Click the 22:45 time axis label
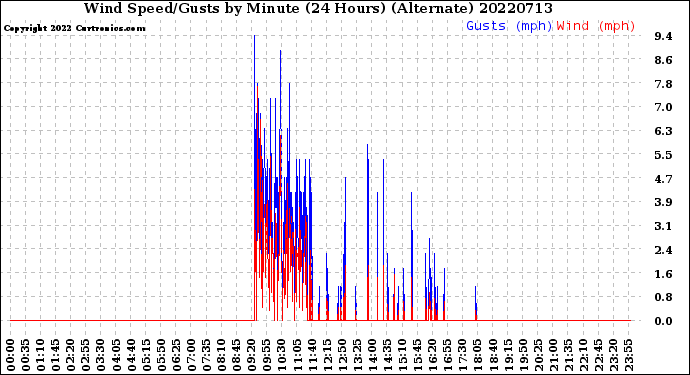 pyautogui.click(x=598, y=355)
